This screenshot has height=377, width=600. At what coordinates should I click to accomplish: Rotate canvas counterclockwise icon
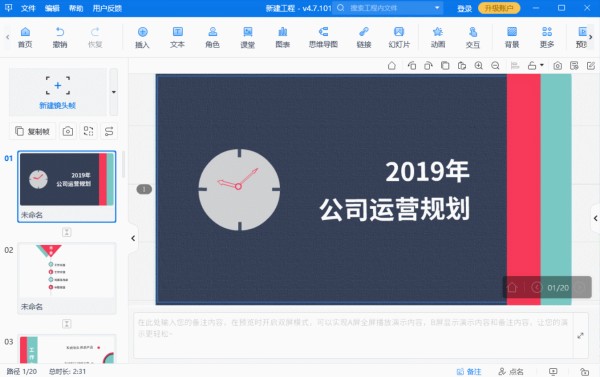point(412,66)
